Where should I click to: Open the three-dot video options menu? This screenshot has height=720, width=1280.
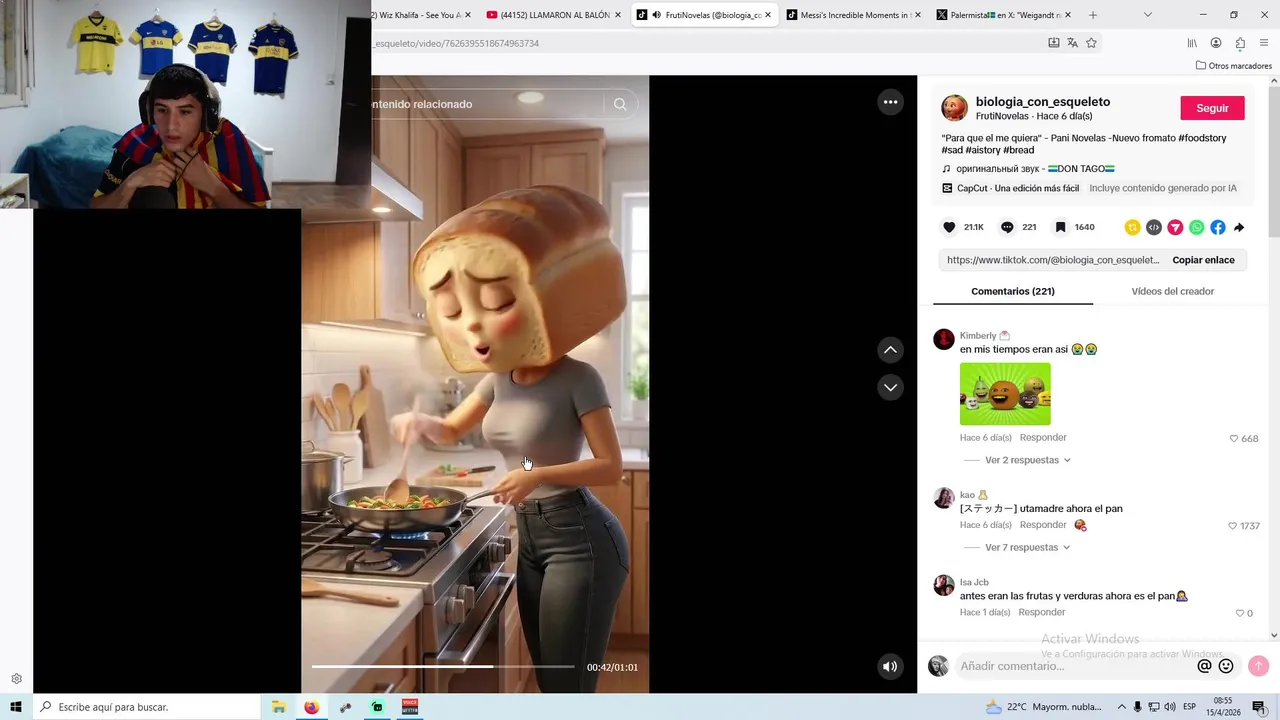[x=890, y=102]
